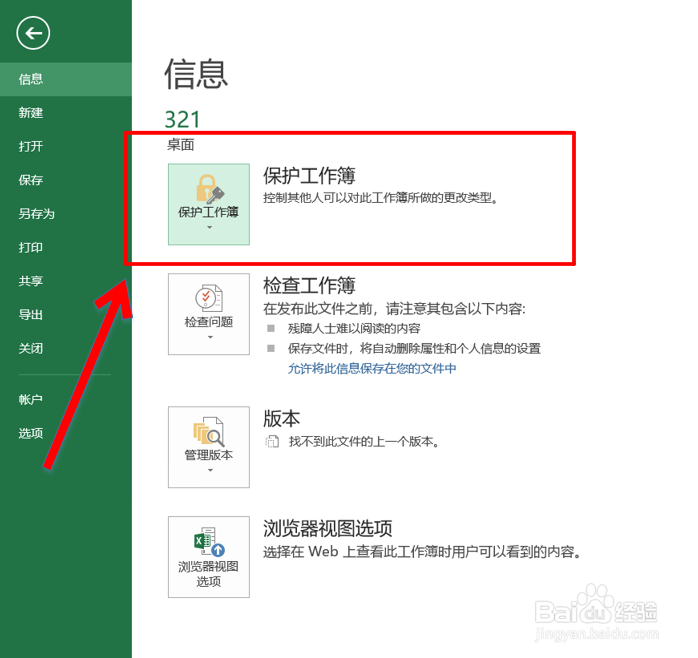Click the 管理版本 button label
Image resolution: width=698 pixels, height=658 pixels.
pos(209,455)
